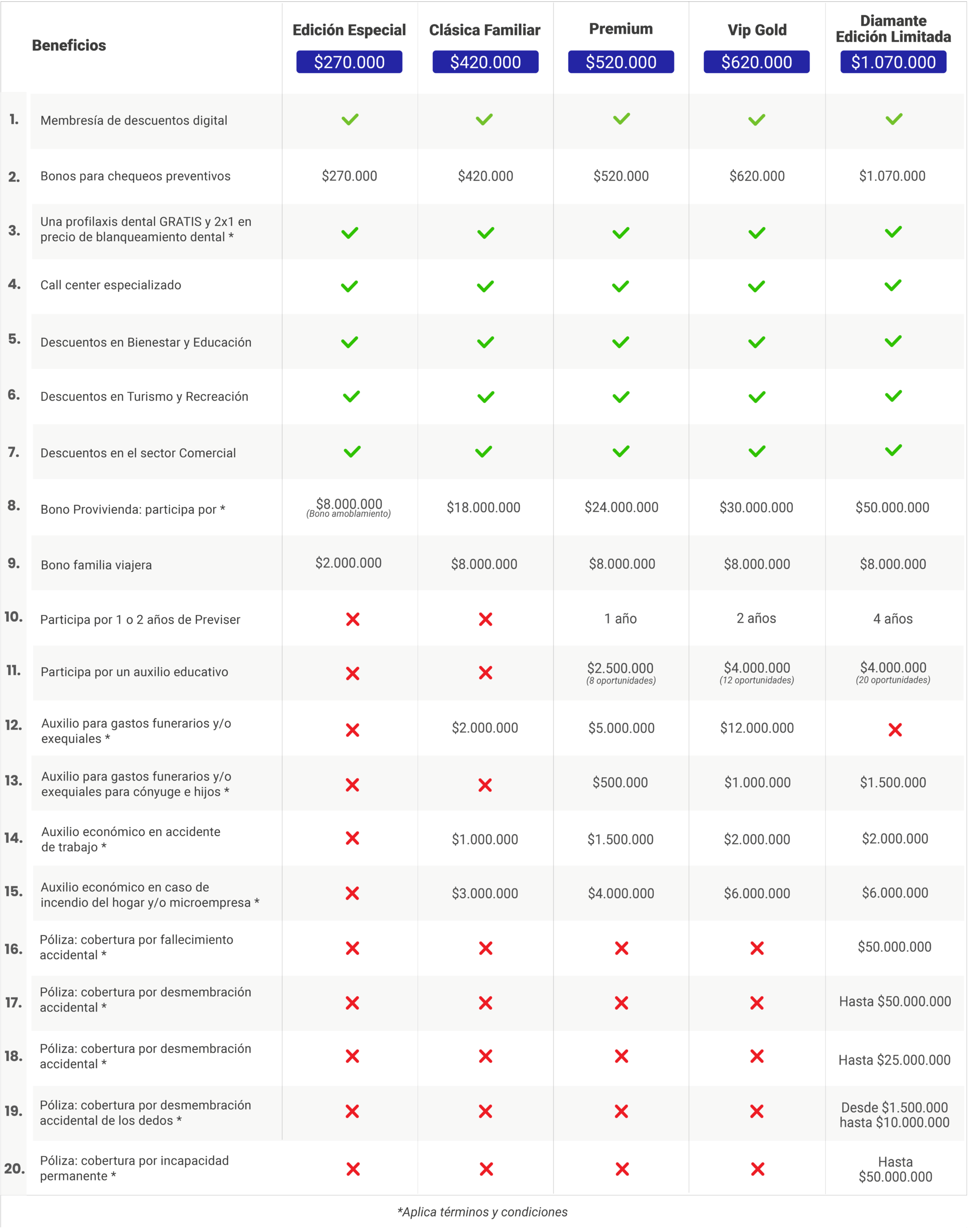969x1232 pixels.
Task: Click sector Comercial check under Diamante column
Action: tap(893, 450)
